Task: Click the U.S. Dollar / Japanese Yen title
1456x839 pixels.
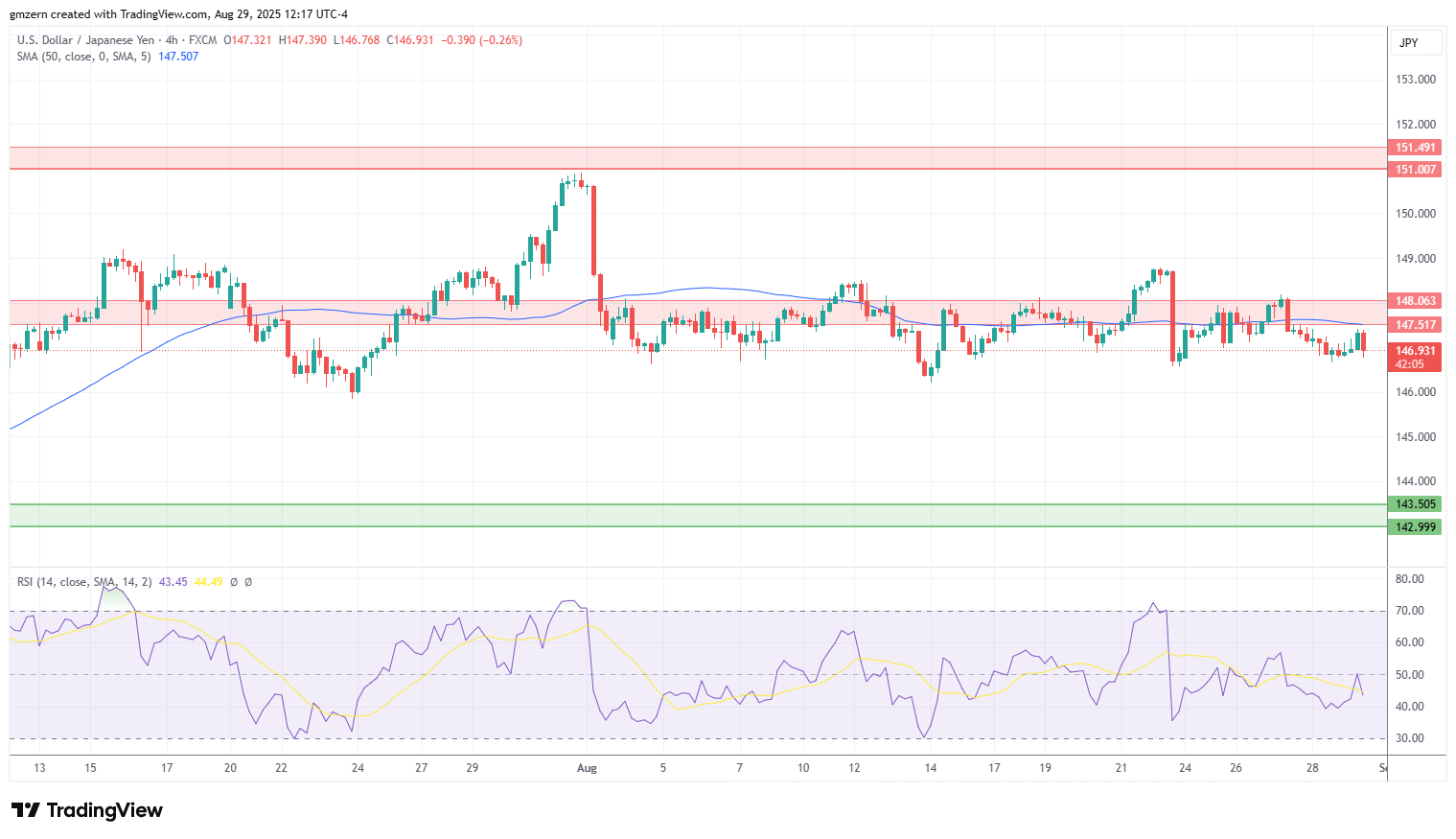Action: 85,40
